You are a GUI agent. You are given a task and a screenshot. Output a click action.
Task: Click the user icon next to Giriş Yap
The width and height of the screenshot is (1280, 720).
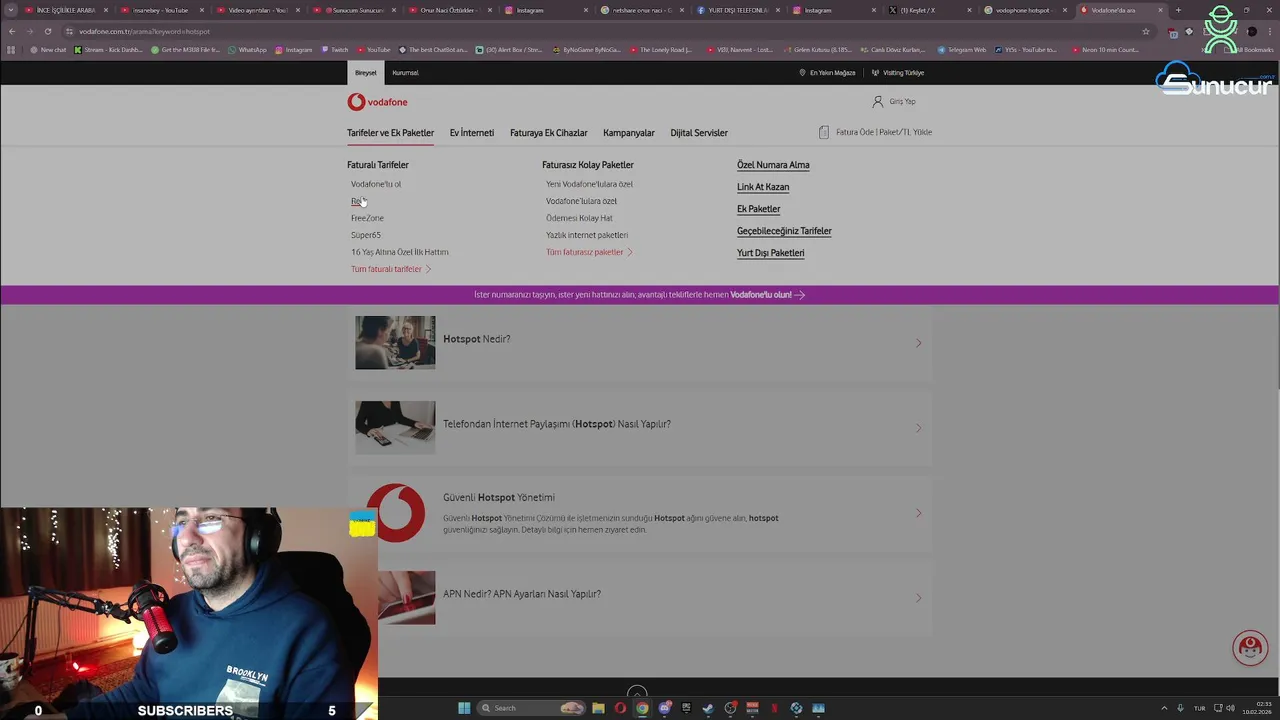pyautogui.click(x=877, y=102)
